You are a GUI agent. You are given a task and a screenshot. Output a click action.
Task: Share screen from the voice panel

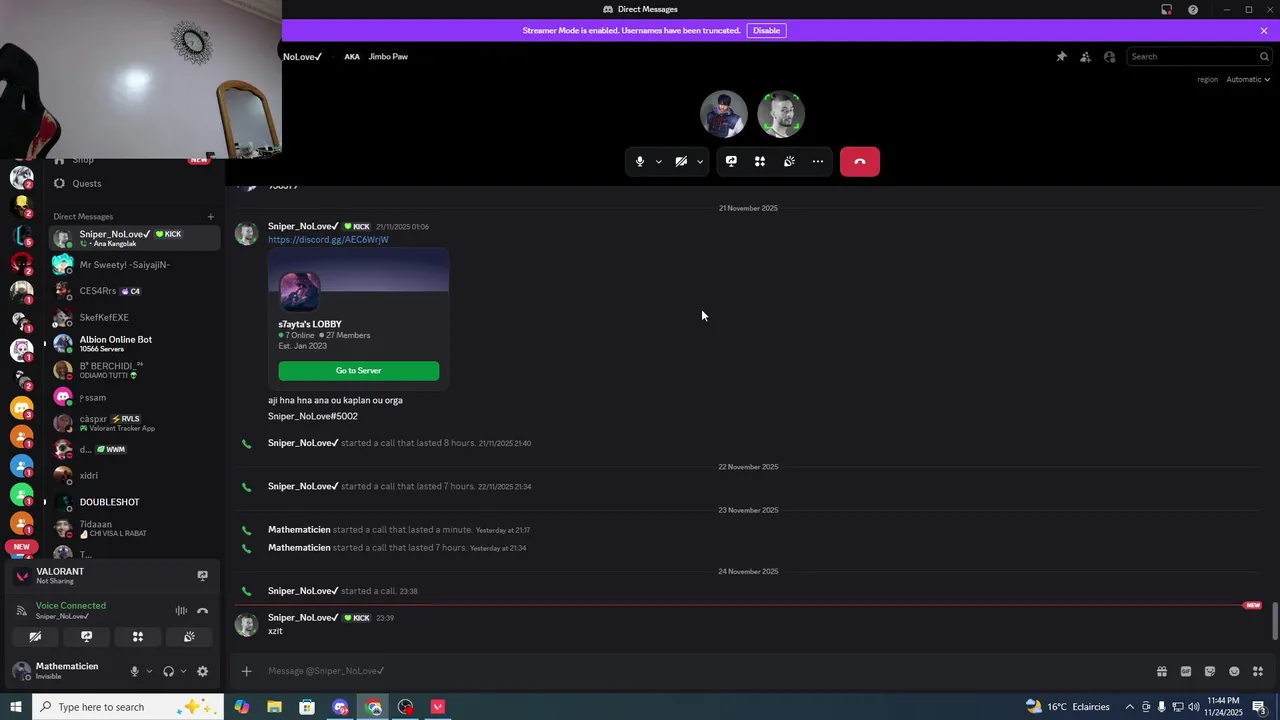coord(86,637)
